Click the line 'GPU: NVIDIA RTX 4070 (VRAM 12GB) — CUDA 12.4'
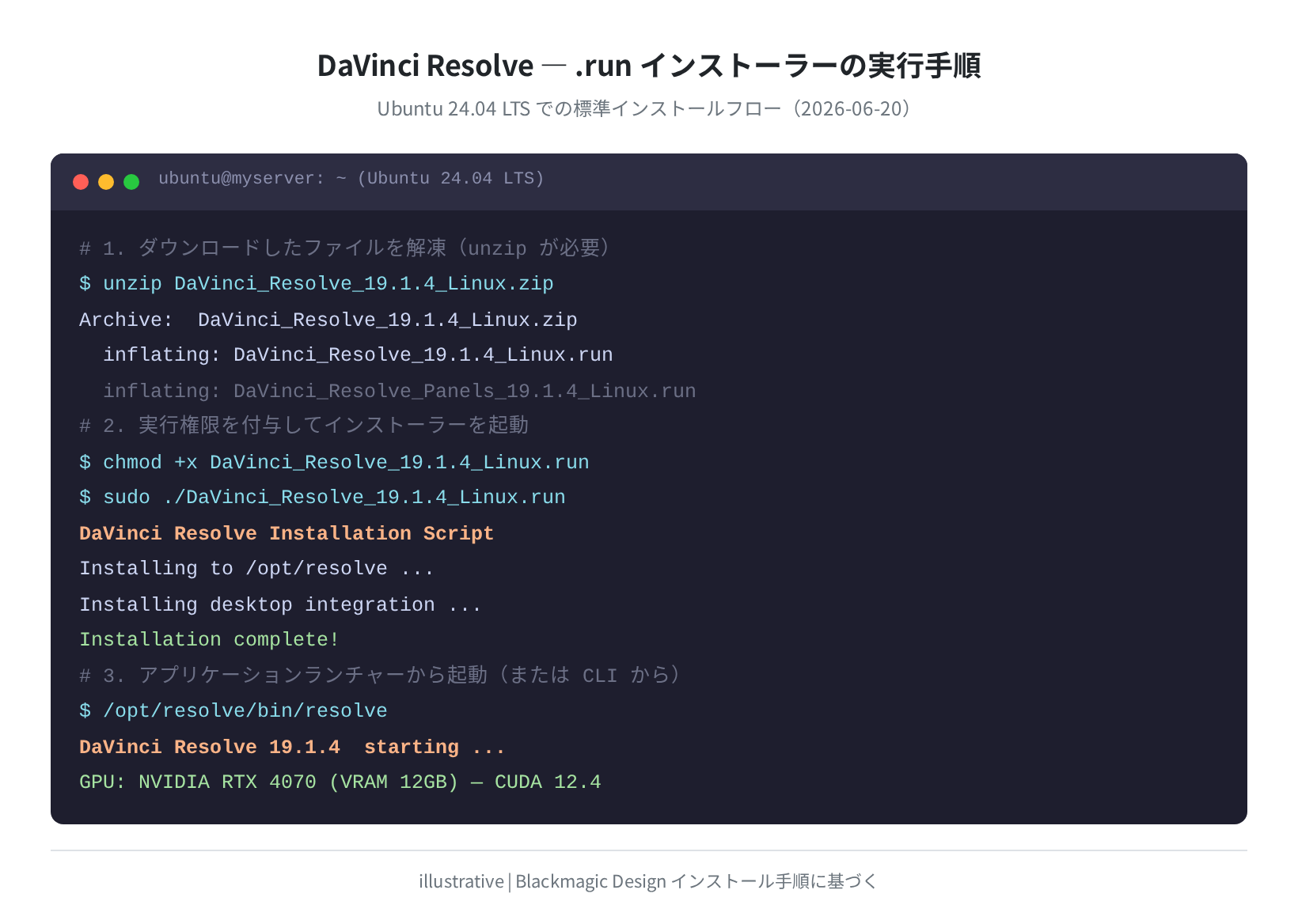1298x924 pixels. [x=340, y=782]
